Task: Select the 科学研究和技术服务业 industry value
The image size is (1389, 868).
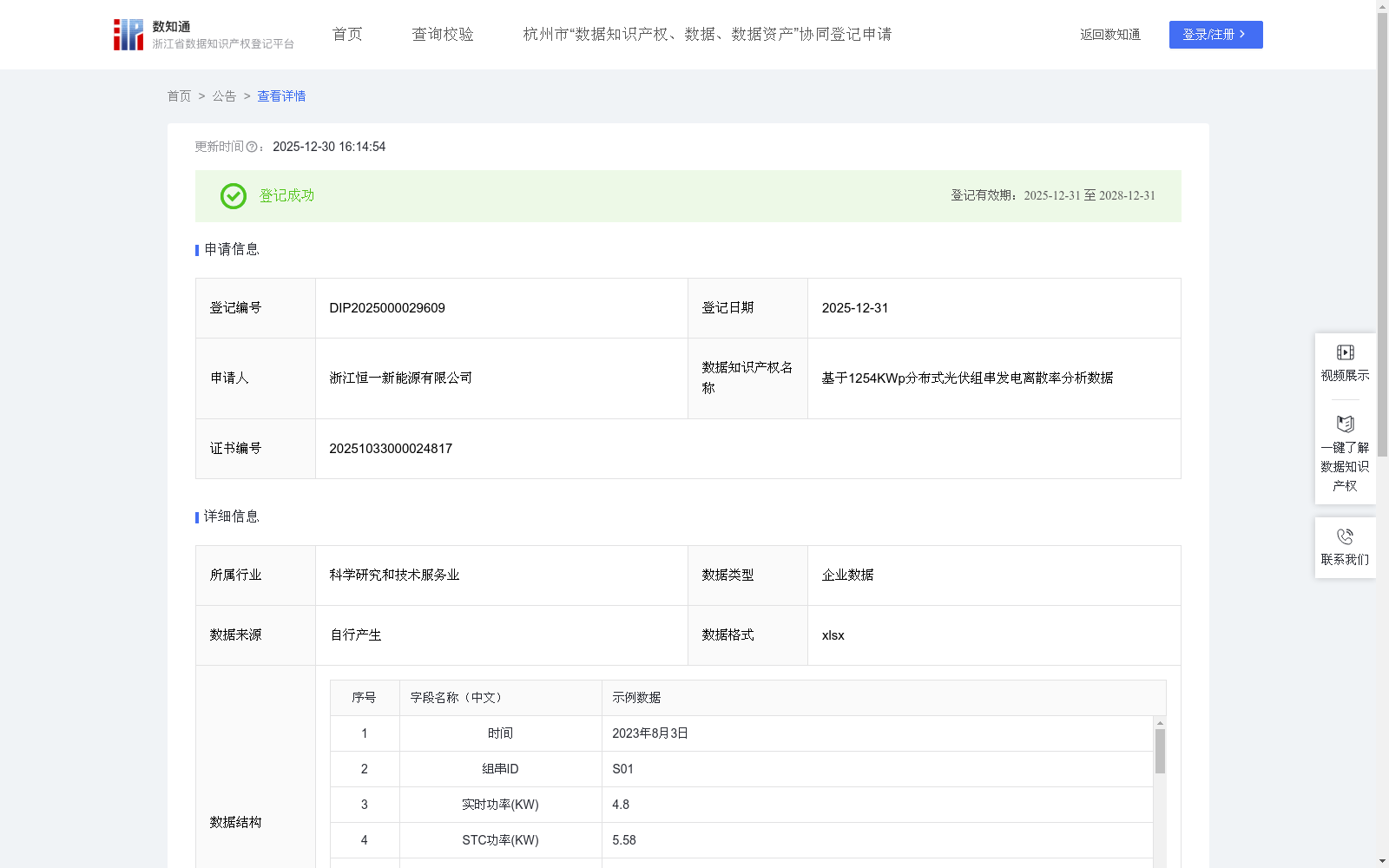Action: [x=394, y=575]
